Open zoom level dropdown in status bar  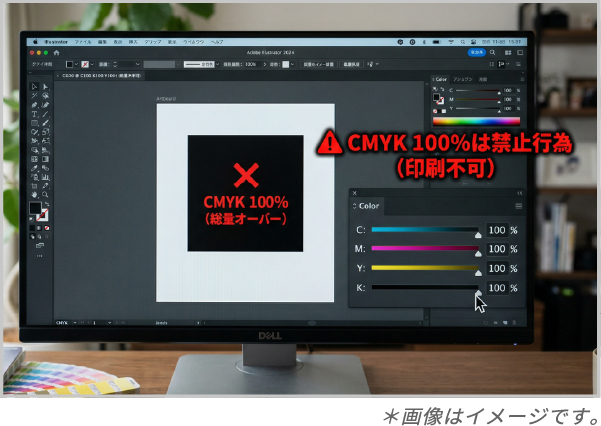coord(75,323)
